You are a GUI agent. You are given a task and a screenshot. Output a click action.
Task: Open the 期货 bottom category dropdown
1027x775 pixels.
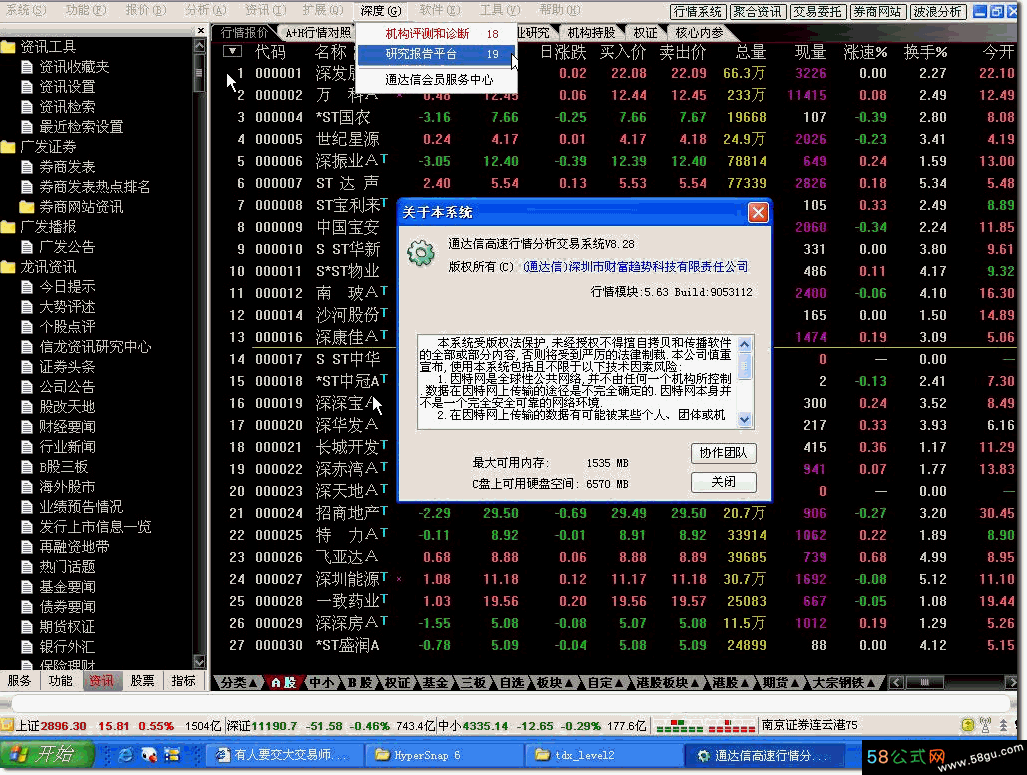click(x=779, y=683)
